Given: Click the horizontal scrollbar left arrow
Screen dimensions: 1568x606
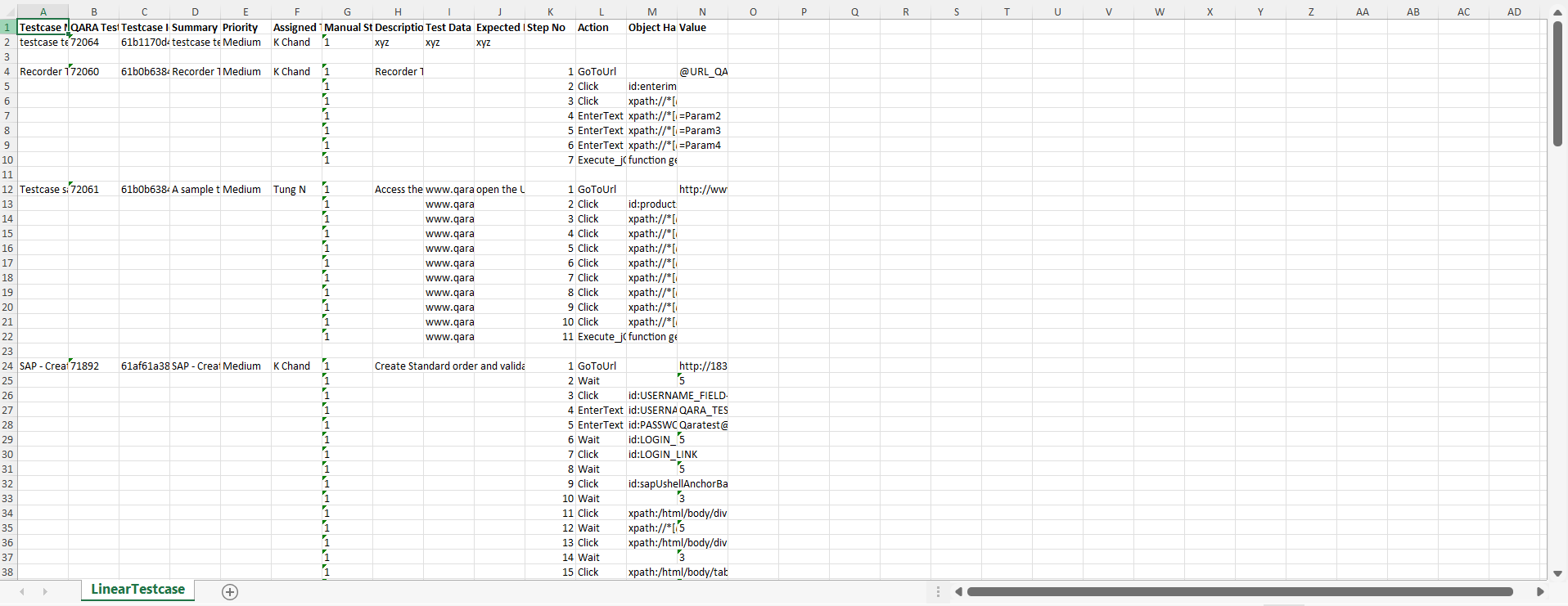Looking at the screenshot, I should point(958,591).
